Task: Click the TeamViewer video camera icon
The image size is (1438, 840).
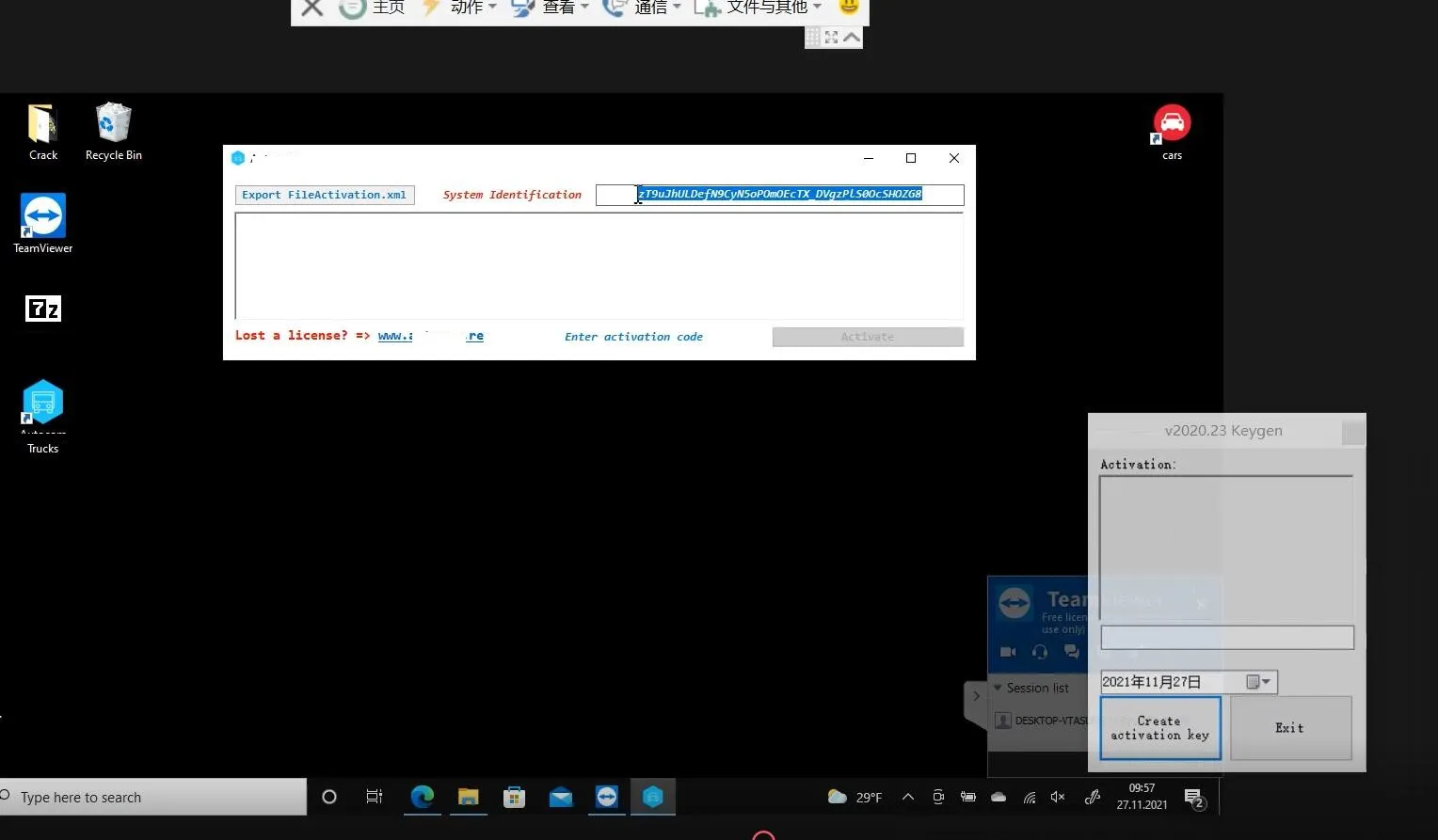Action: (x=1007, y=652)
